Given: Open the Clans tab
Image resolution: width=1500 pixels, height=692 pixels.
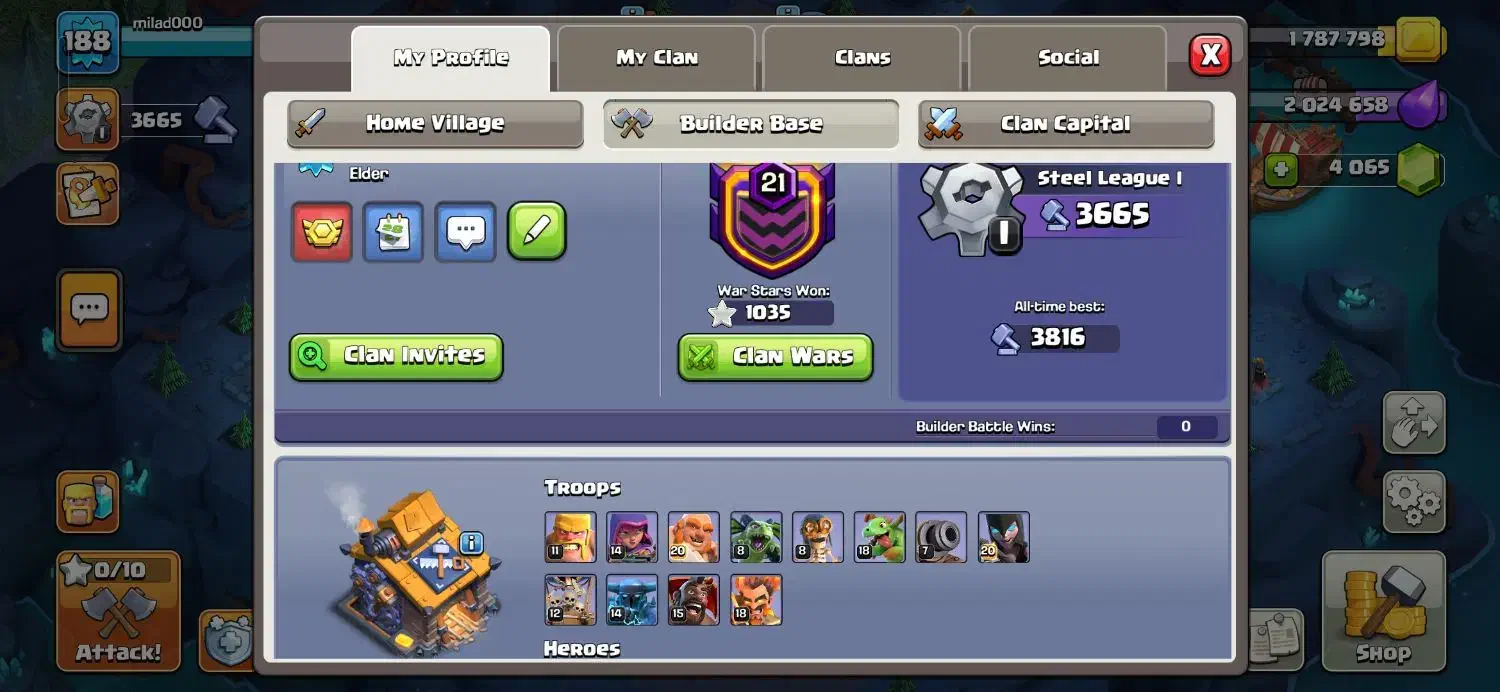Looking at the screenshot, I should [862, 58].
